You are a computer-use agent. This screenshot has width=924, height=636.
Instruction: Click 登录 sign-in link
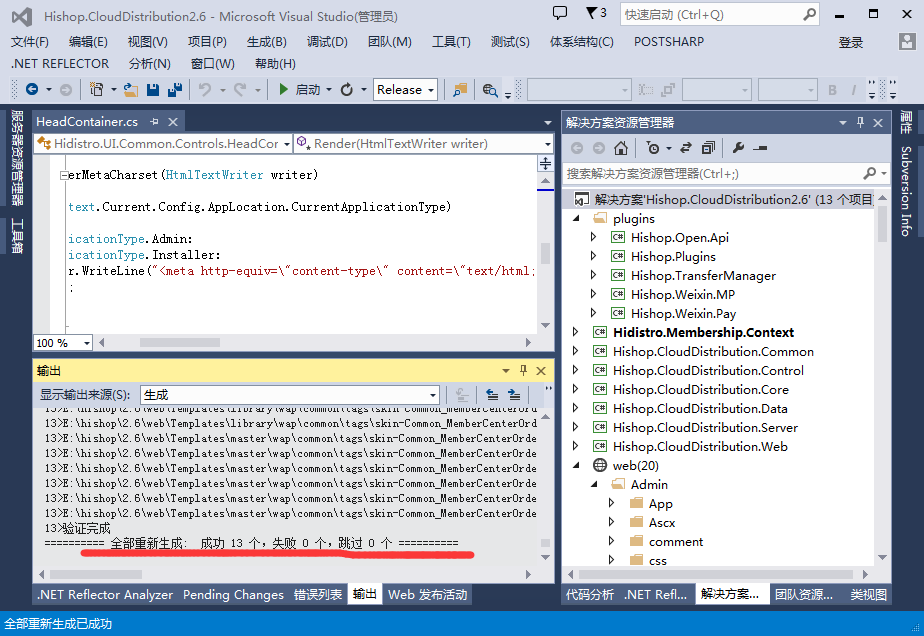pyautogui.click(x=850, y=42)
